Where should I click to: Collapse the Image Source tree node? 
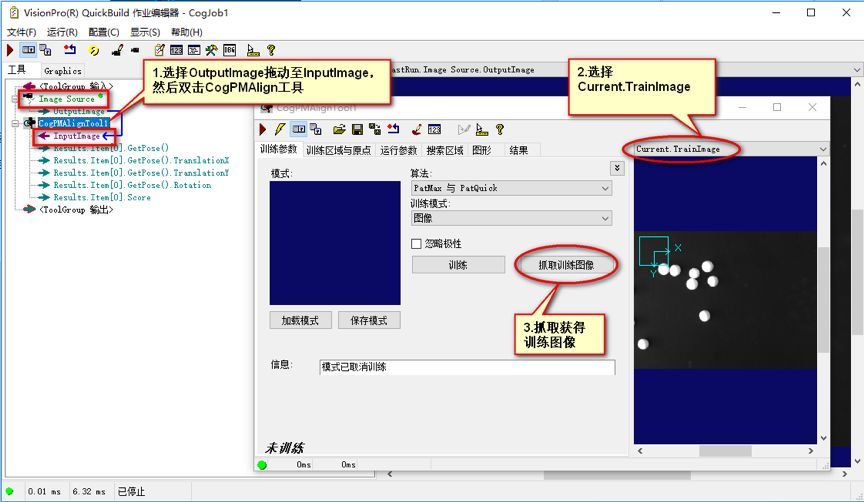[x=15, y=99]
